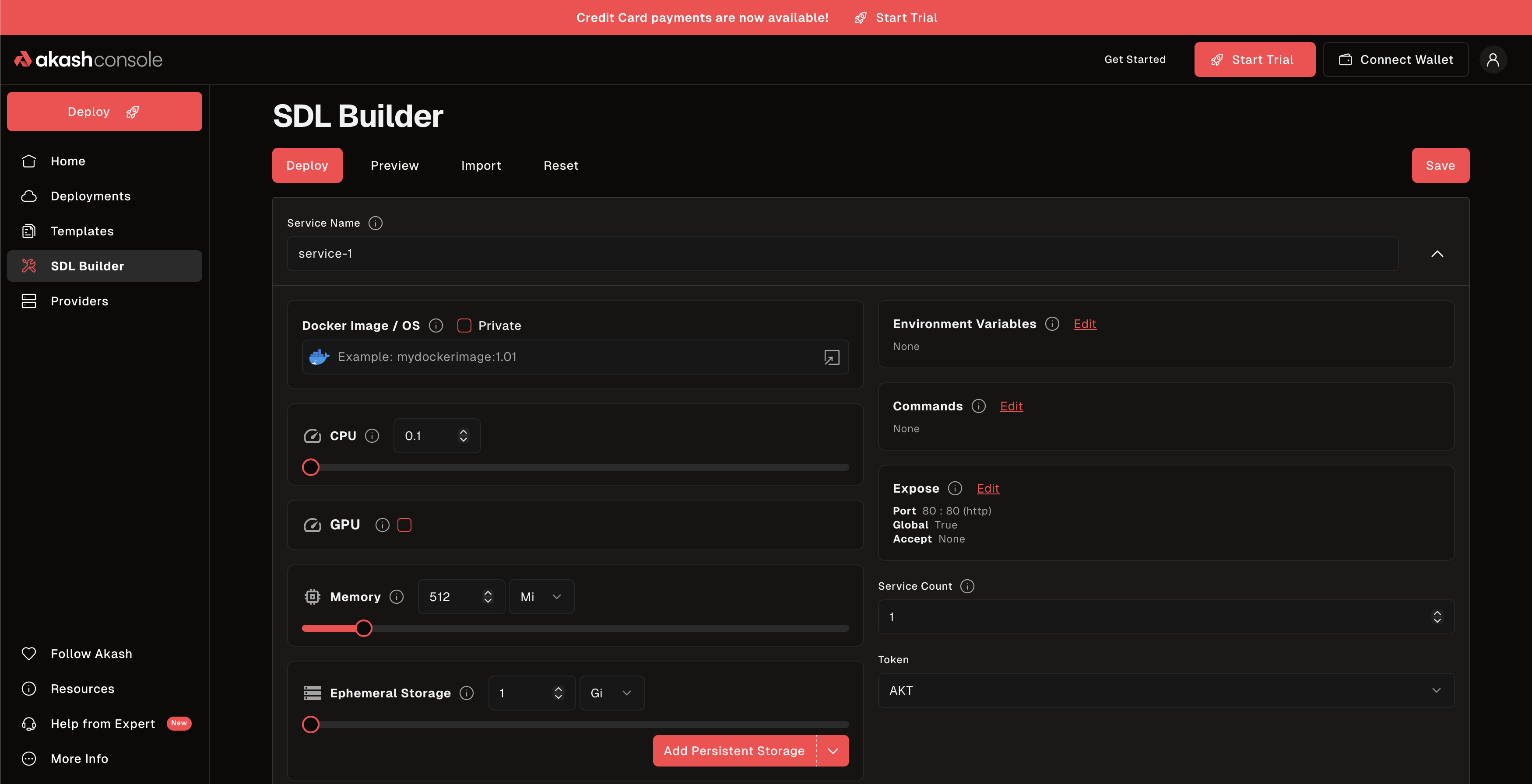Click the Service Name info icon

click(375, 224)
